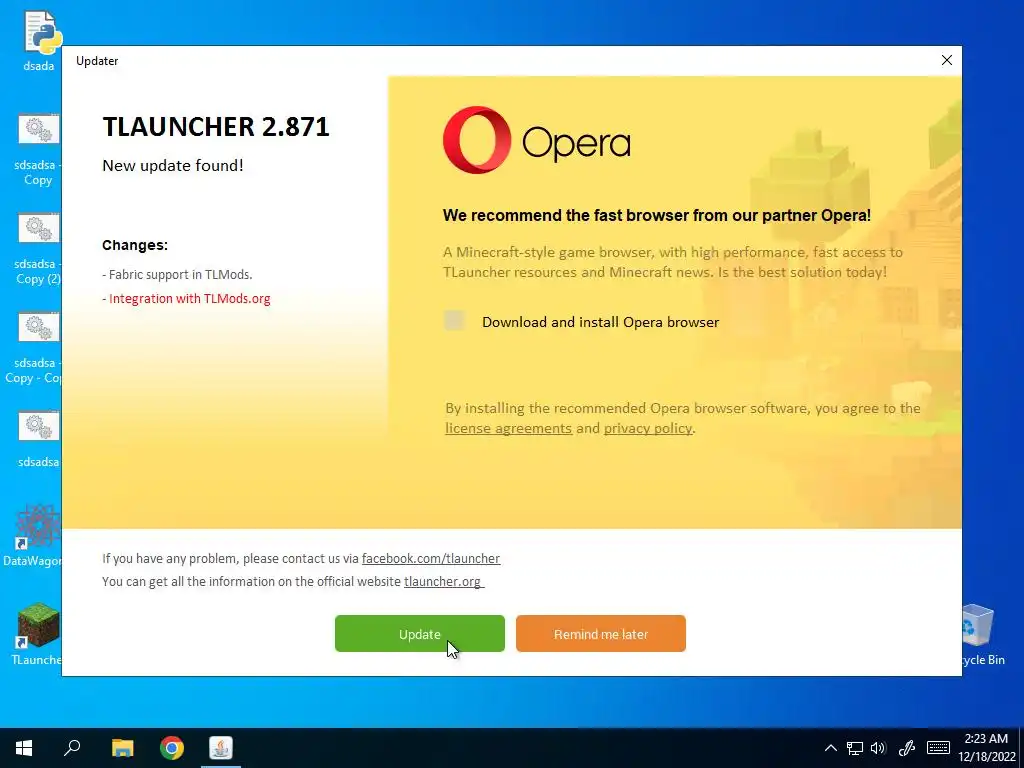Screen dimensions: 1024x768
Task: Open the tlauncher.org website link
Action: (x=443, y=581)
